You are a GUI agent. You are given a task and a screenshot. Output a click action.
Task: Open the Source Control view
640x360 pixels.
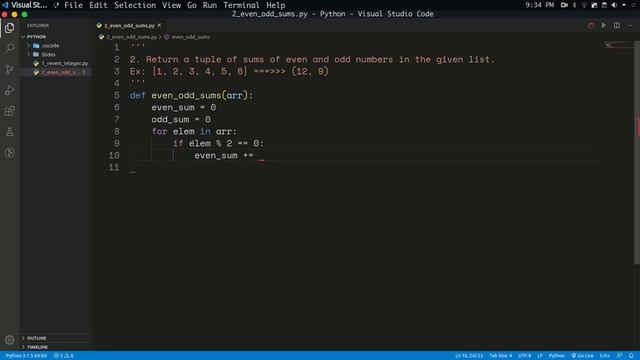pos(9,69)
